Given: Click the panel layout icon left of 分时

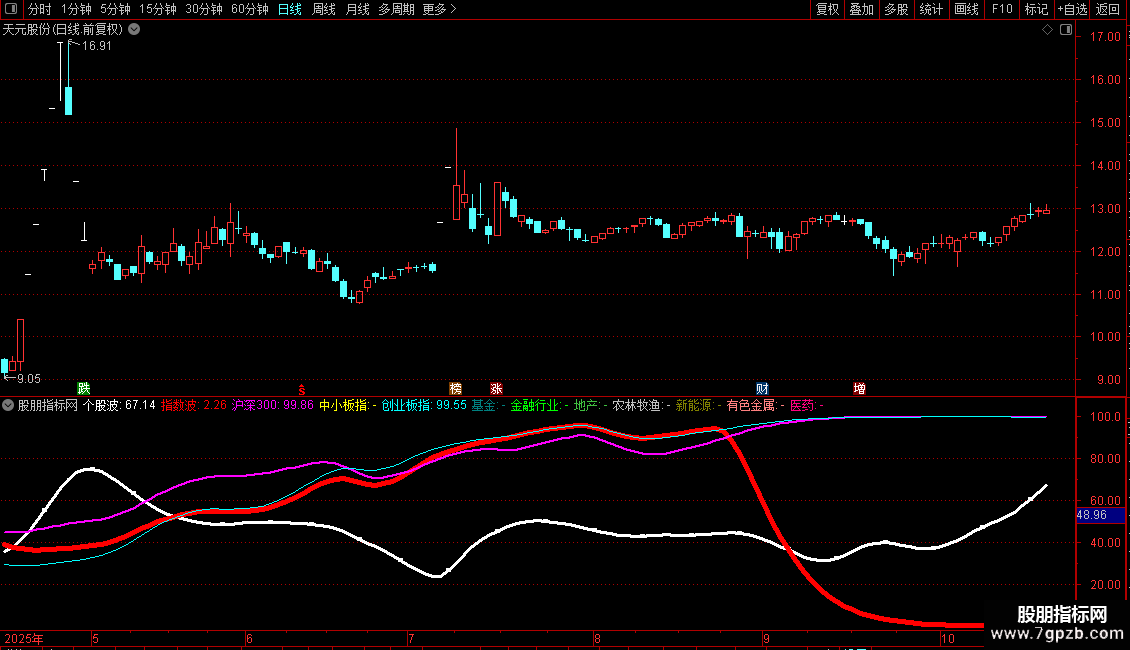Looking at the screenshot, I should pos(11,9).
